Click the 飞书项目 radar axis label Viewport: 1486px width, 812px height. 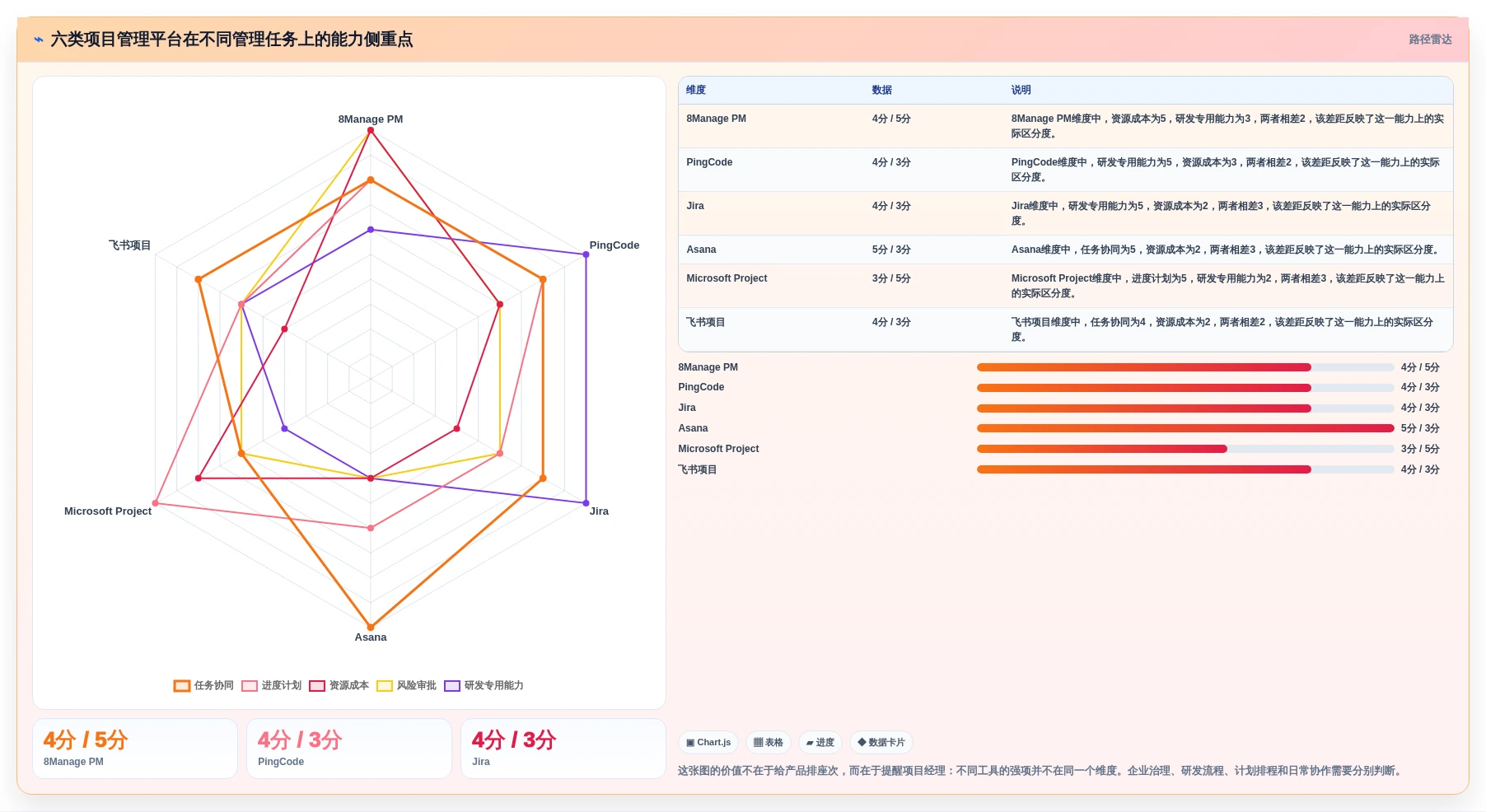pyautogui.click(x=129, y=245)
